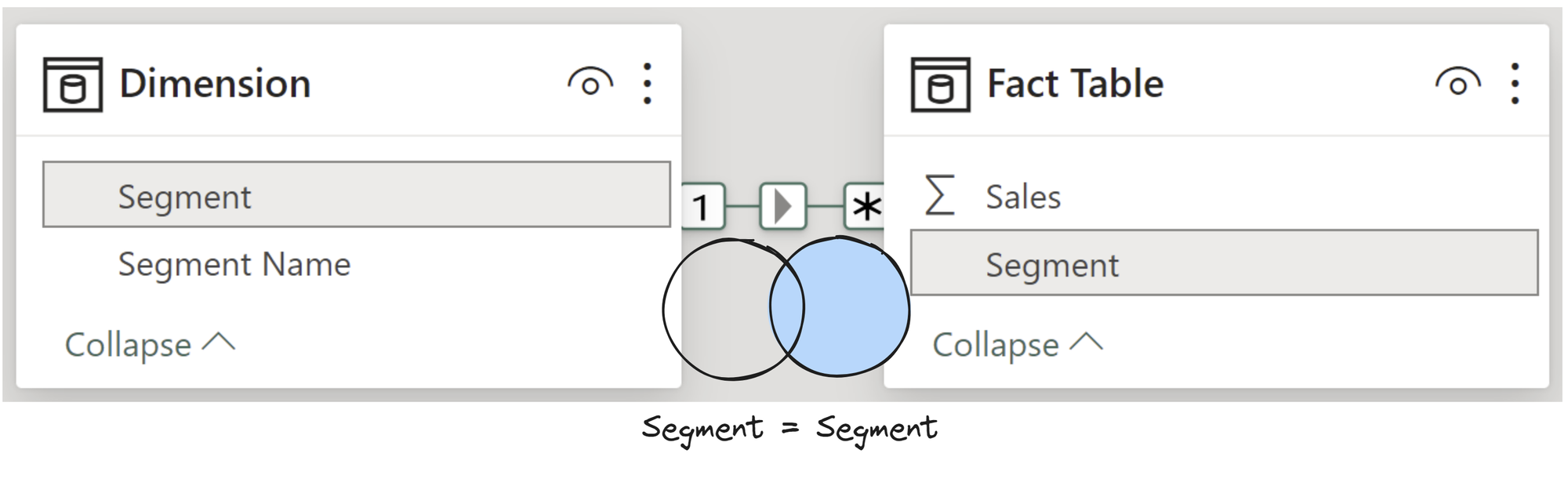Toggle visibility of the Dimension table
Screen dimensions: 1568x493
pos(590,83)
